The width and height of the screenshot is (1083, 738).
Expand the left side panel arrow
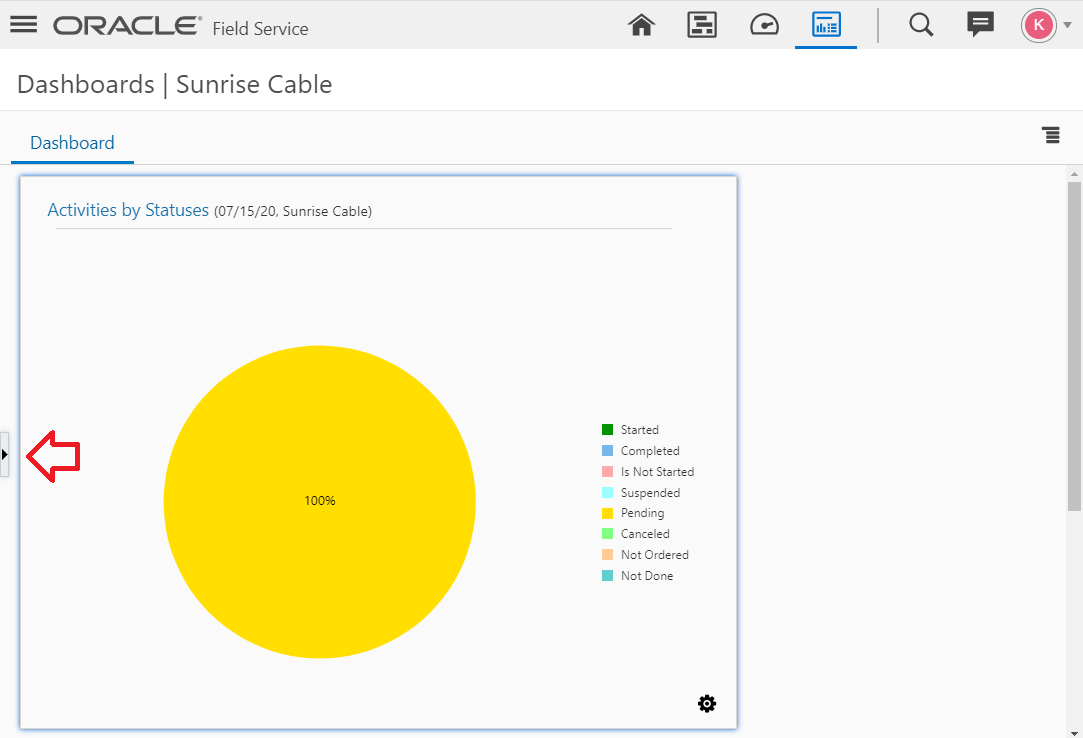[x=5, y=454]
